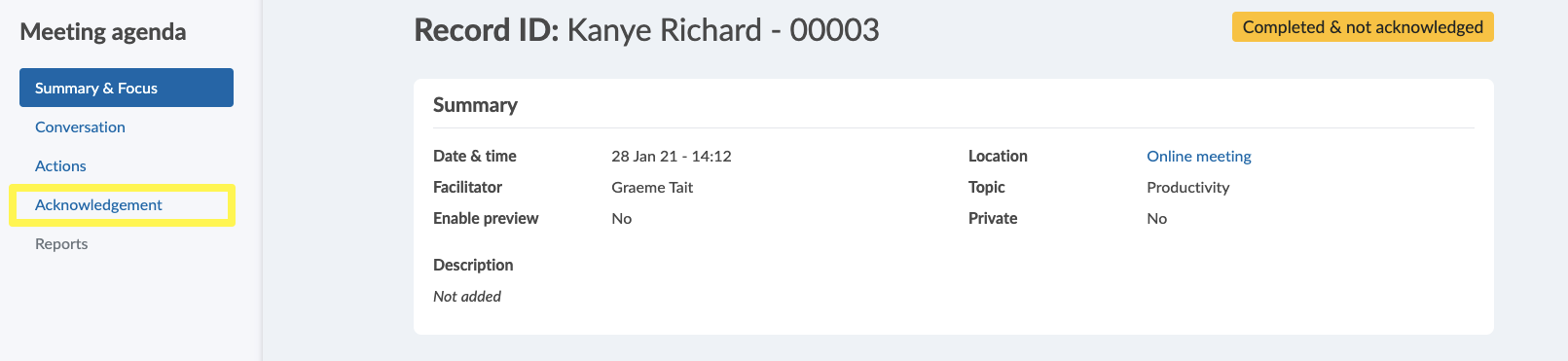This screenshot has width=1568, height=361.
Task: Select the 28 Jan 21 - 14:12 date value
Action: [x=672, y=156]
